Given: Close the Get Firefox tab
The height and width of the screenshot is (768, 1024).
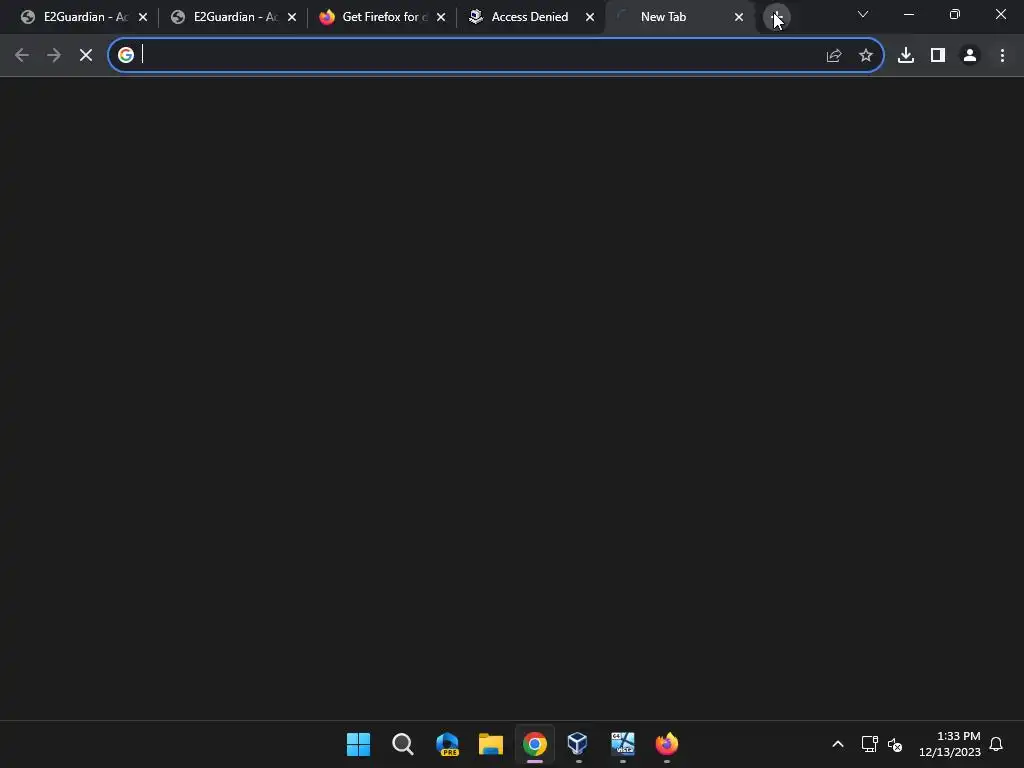Looking at the screenshot, I should coord(441,17).
